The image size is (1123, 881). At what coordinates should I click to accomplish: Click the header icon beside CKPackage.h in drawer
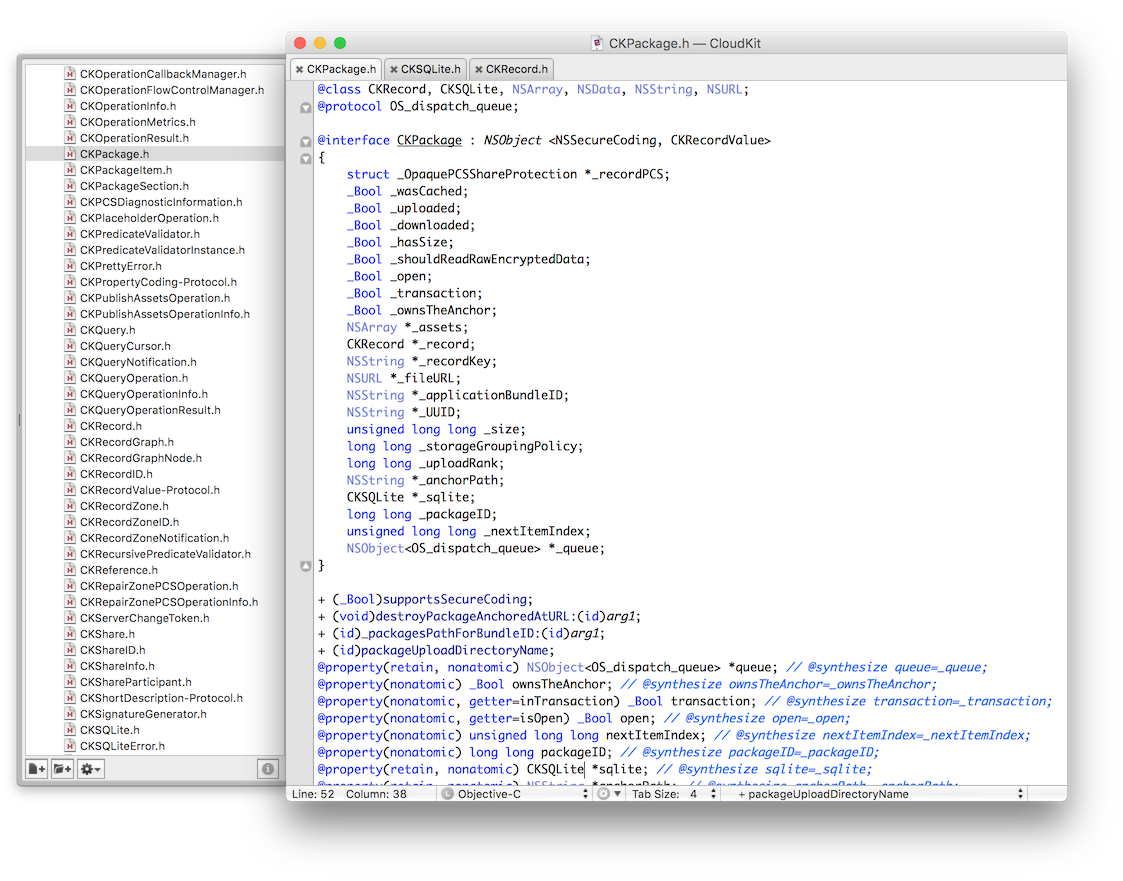[70, 154]
